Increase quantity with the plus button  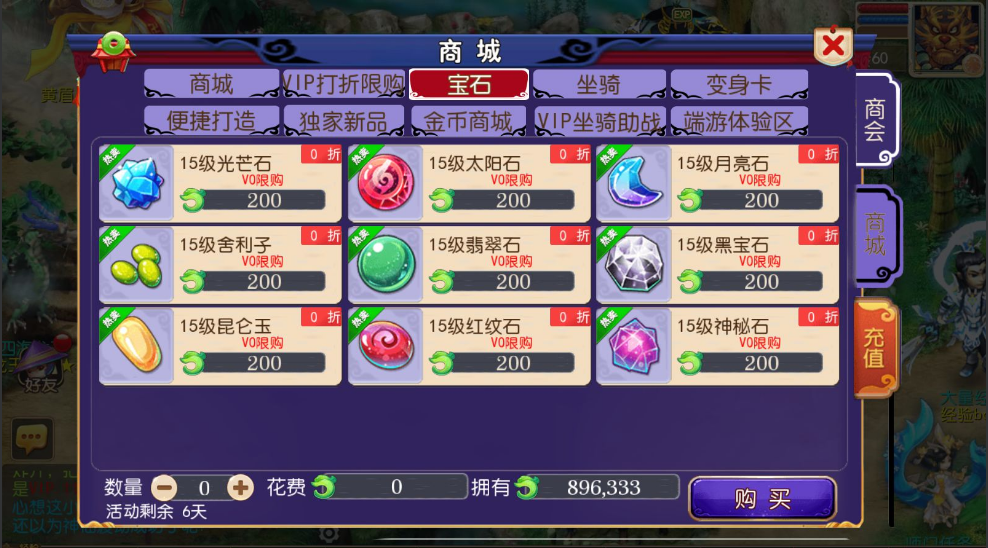pyautogui.click(x=240, y=488)
